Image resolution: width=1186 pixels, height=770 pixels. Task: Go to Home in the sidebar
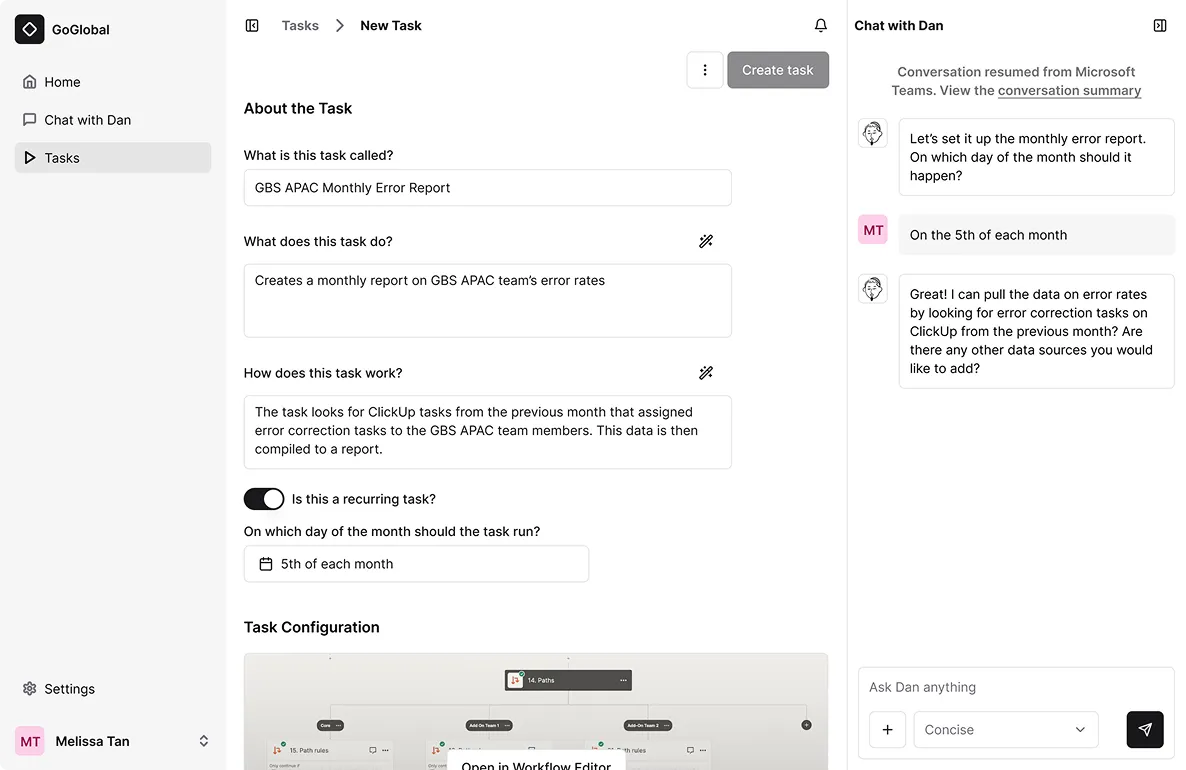62,82
